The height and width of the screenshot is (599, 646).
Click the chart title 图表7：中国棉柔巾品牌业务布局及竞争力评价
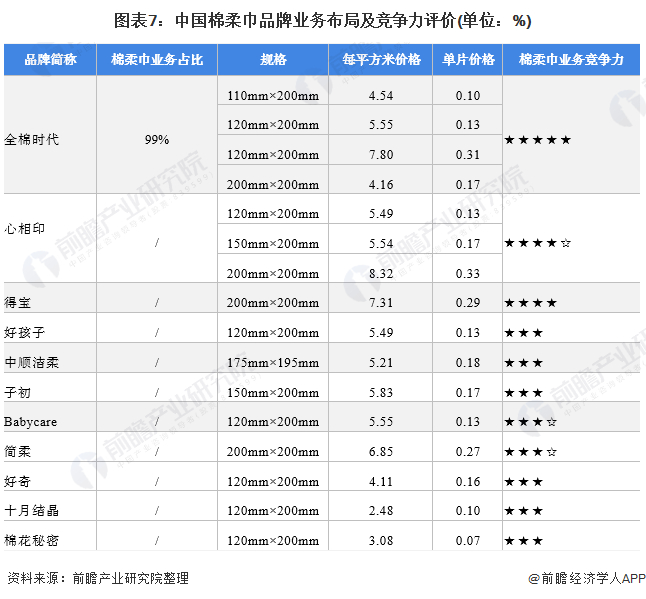(323, 21)
